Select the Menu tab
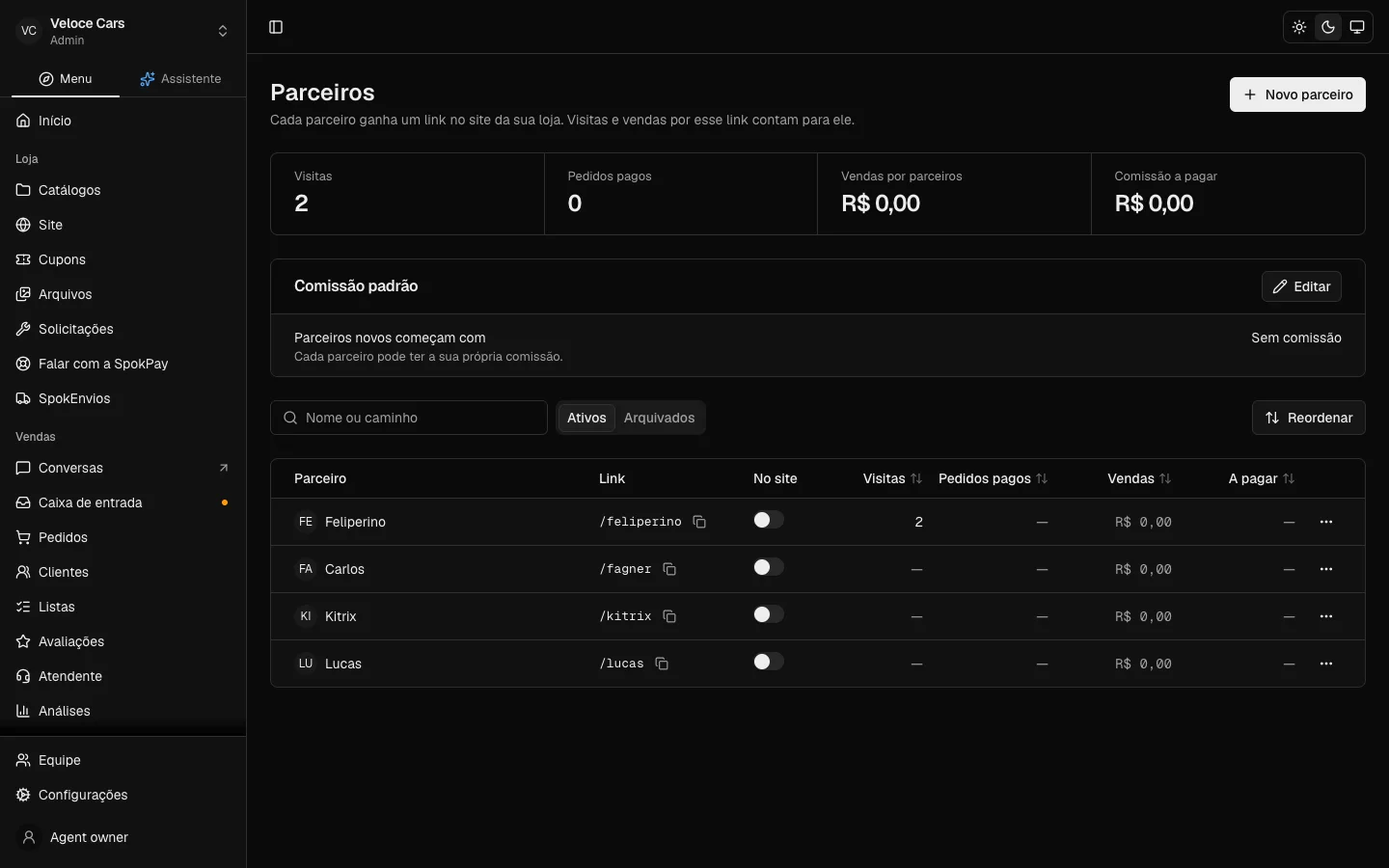 coord(66,79)
